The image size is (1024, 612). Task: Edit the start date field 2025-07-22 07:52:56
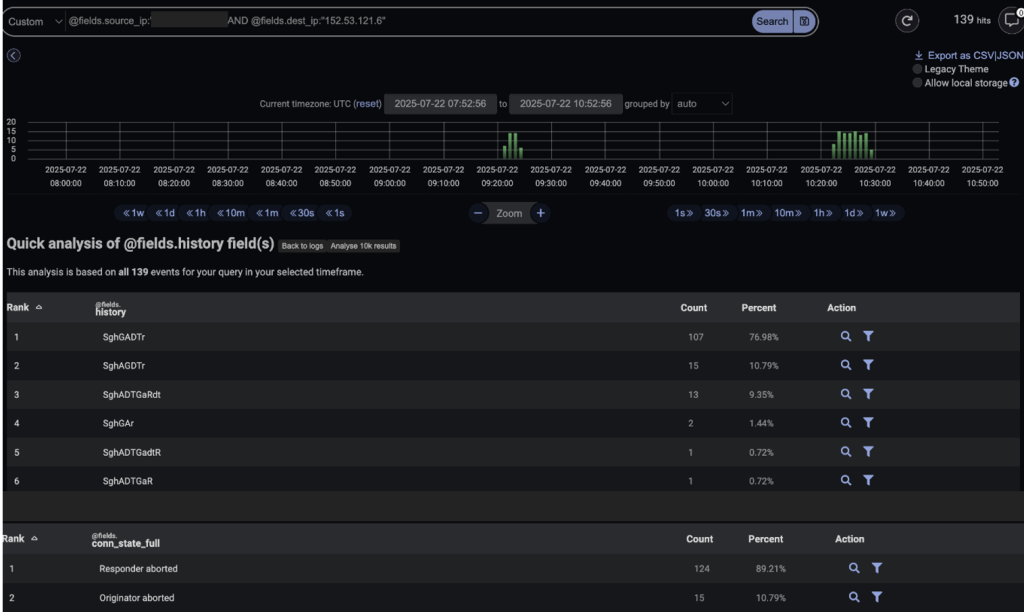tap(440, 103)
